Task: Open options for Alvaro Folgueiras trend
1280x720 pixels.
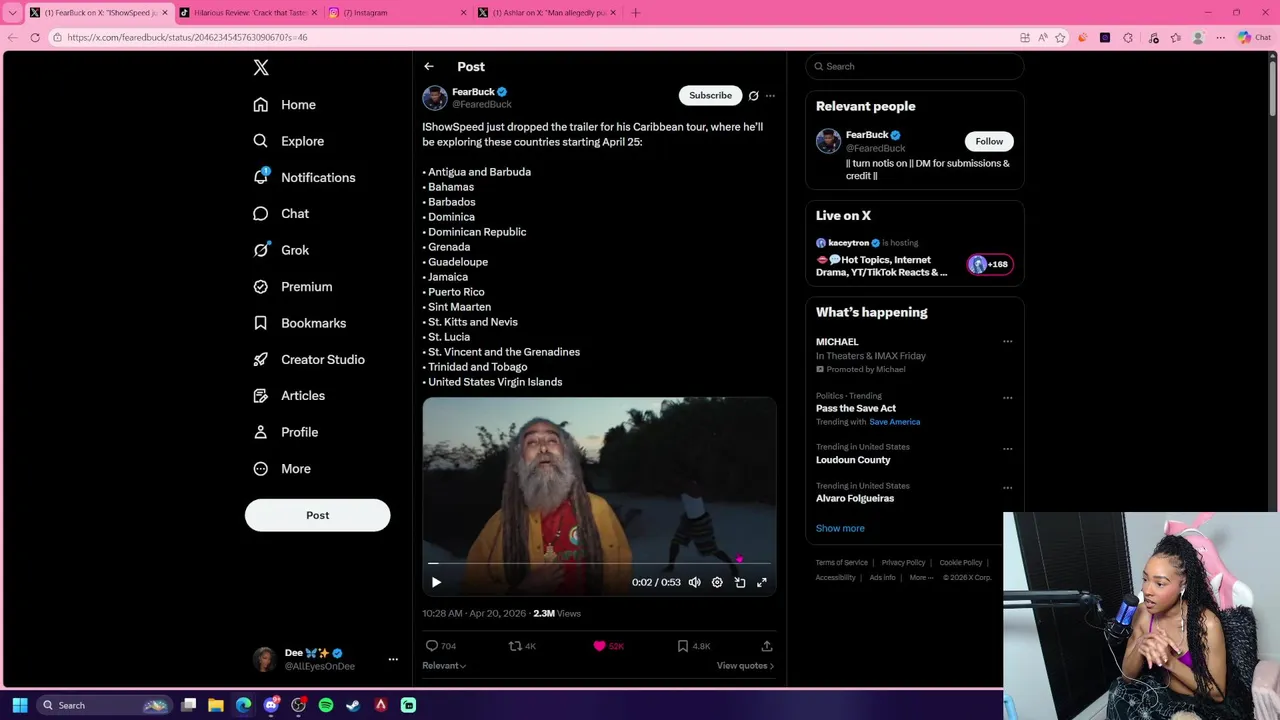Action: click(x=1007, y=488)
